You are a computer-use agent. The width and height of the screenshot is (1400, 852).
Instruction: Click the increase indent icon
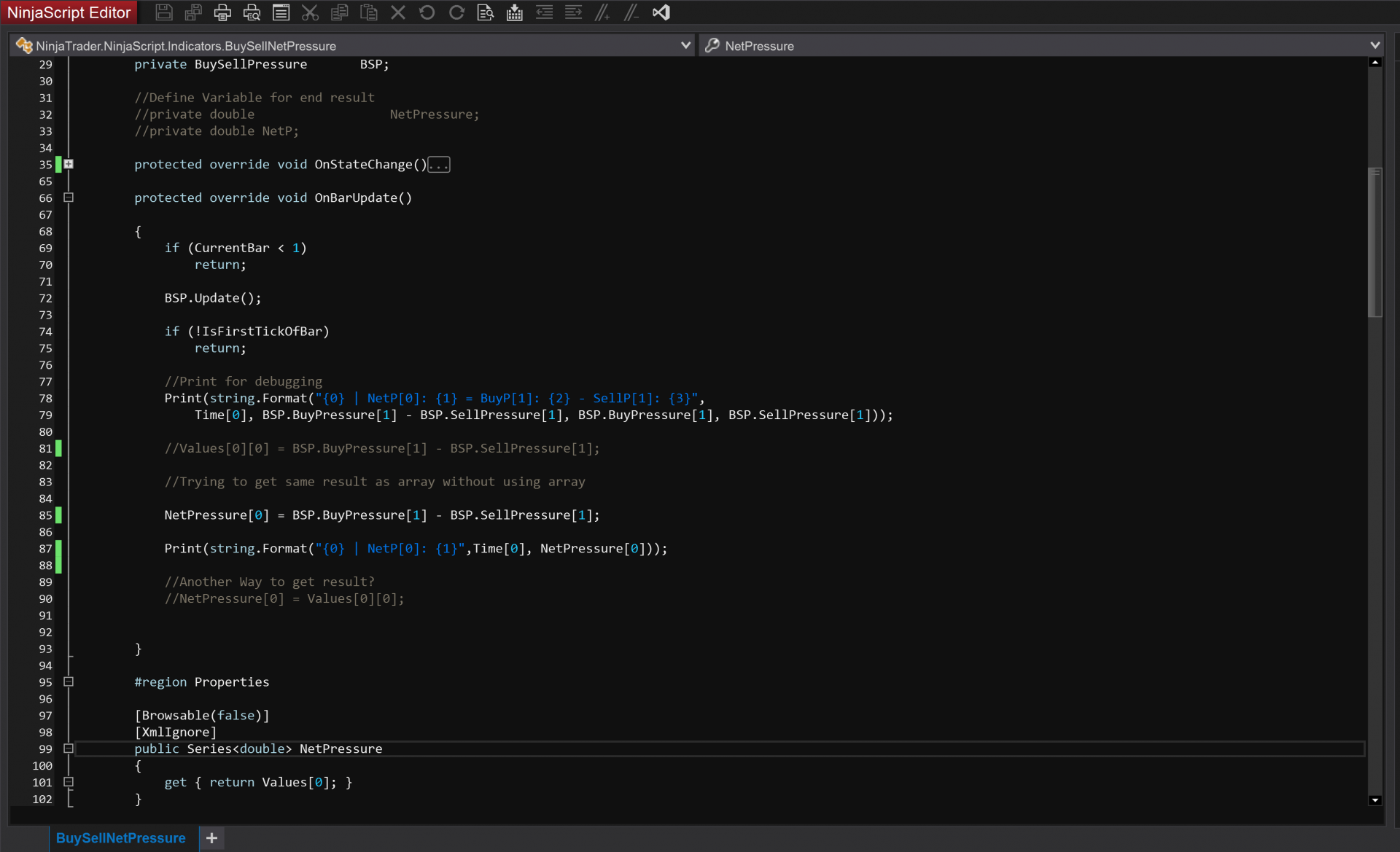pyautogui.click(x=573, y=12)
